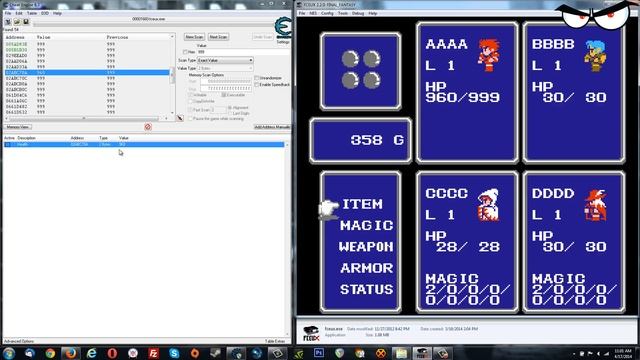
Task: Open the Debug menu in FCEUX
Action: [358, 13]
